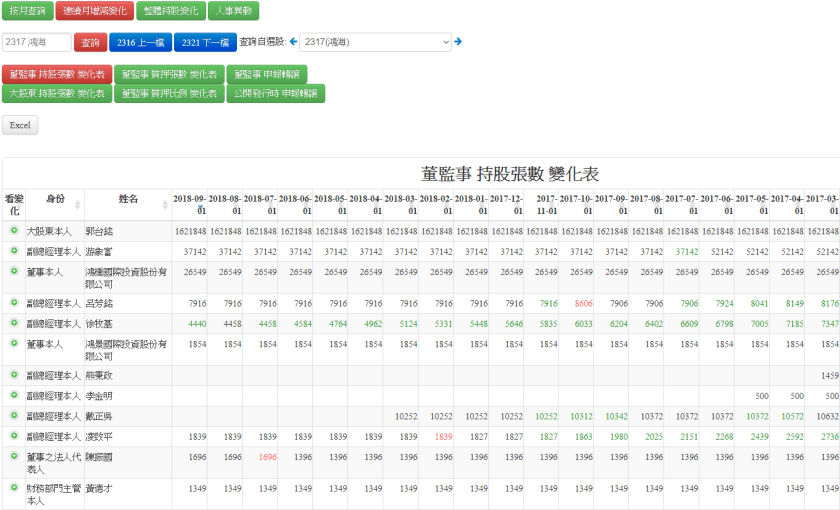Select 整體持股變化 view
The image size is (840, 510).
coord(170,11)
